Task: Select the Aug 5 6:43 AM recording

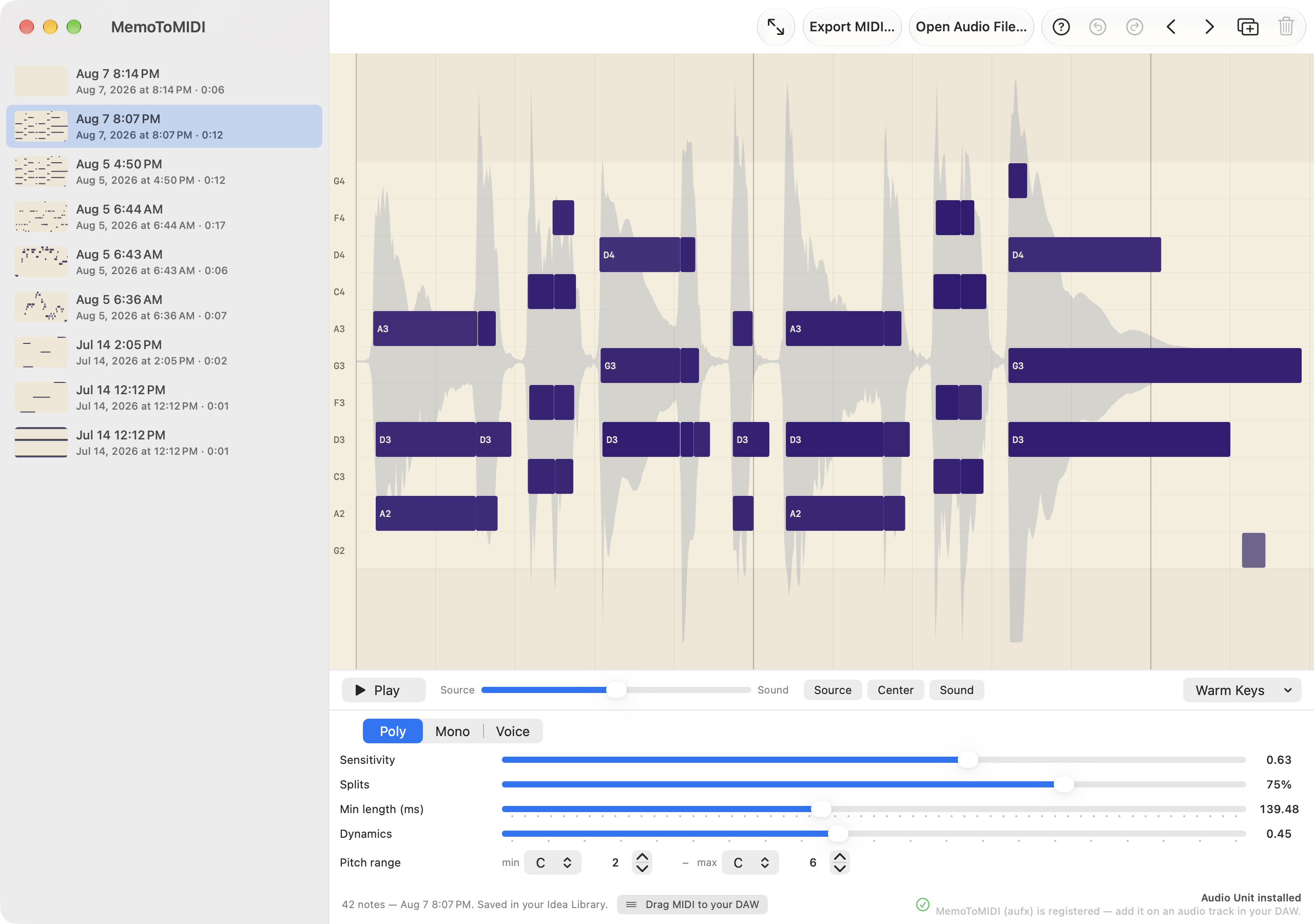Action: [164, 262]
